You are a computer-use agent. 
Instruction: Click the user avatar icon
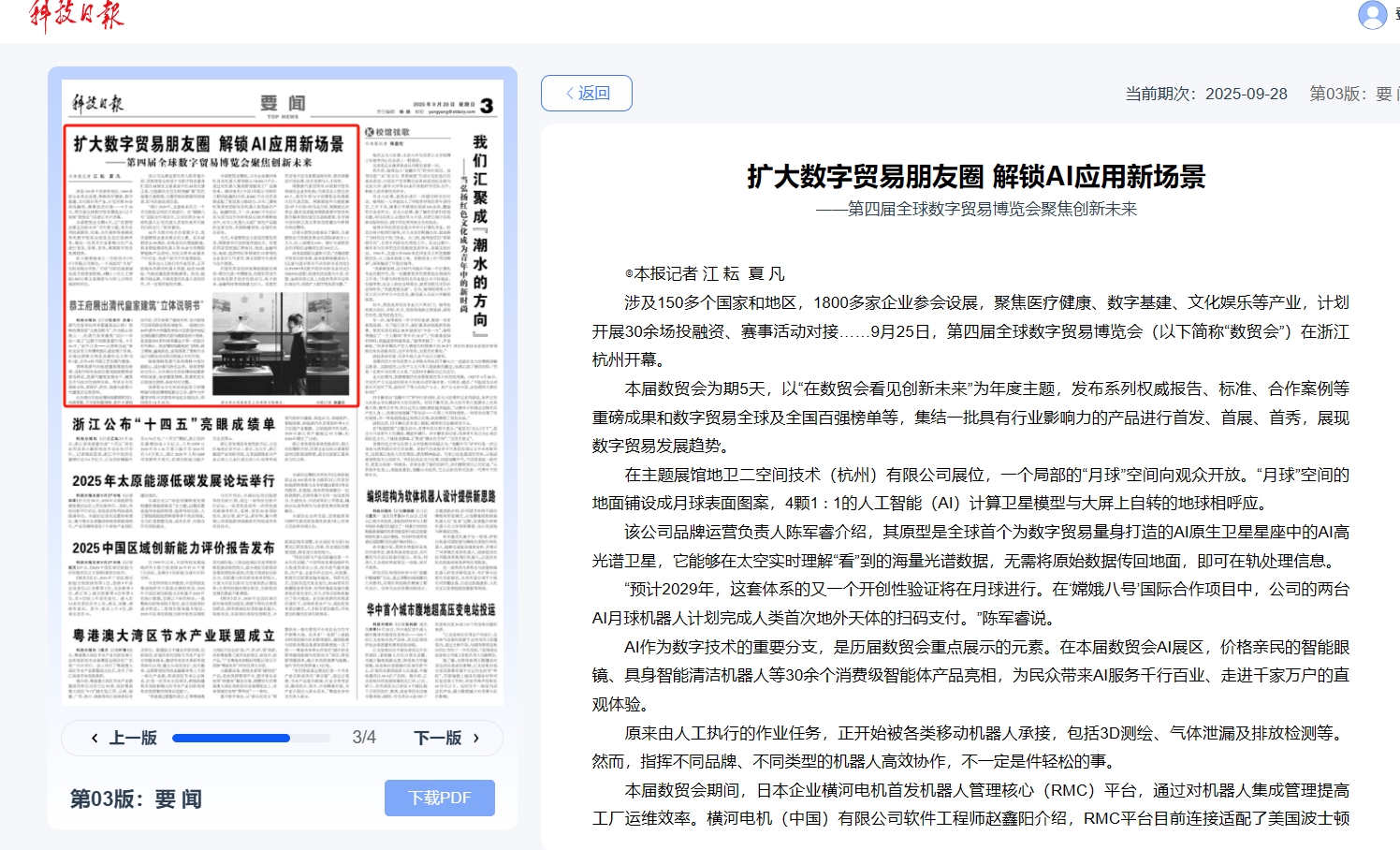[x=1372, y=15]
